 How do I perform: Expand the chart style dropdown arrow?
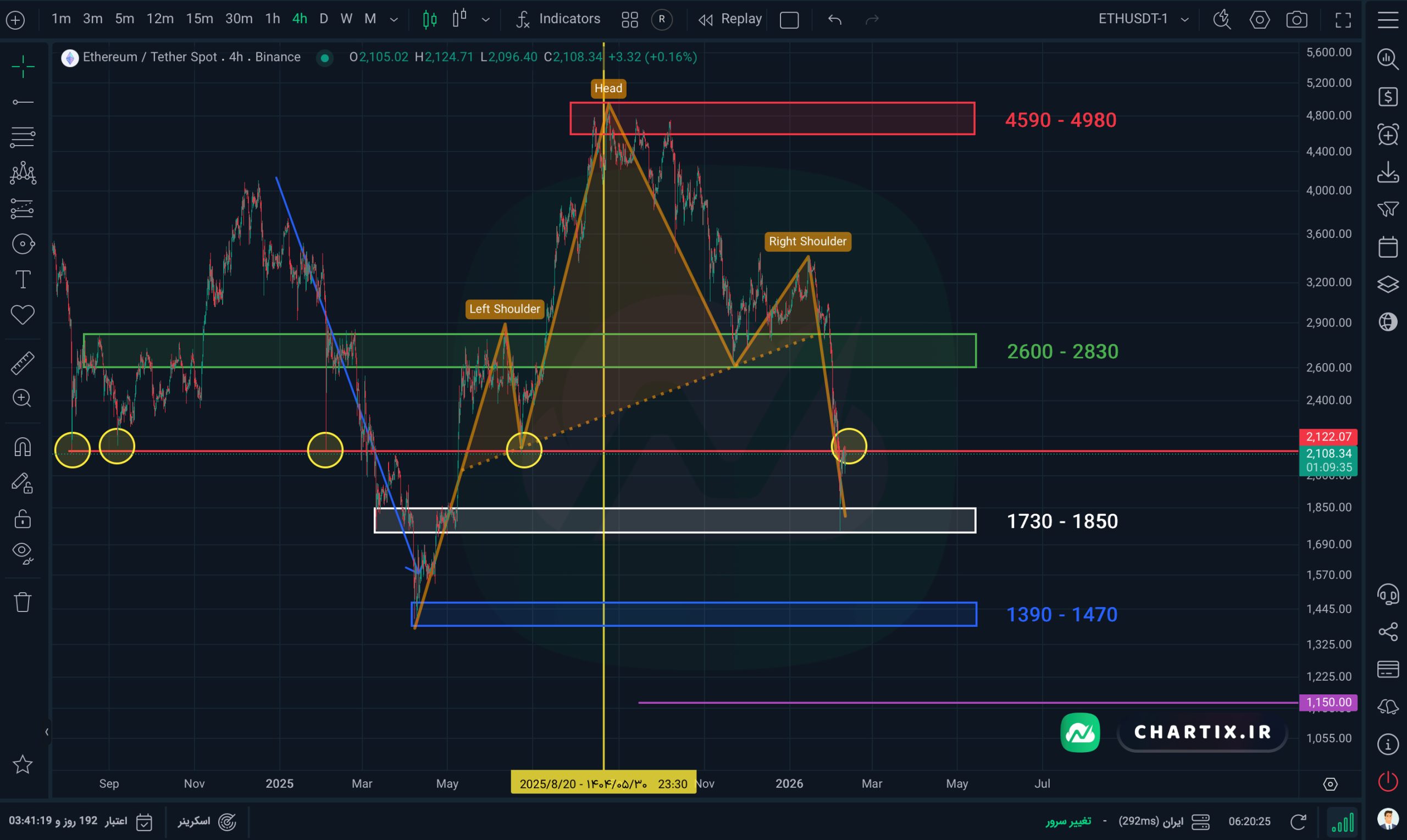click(x=485, y=20)
